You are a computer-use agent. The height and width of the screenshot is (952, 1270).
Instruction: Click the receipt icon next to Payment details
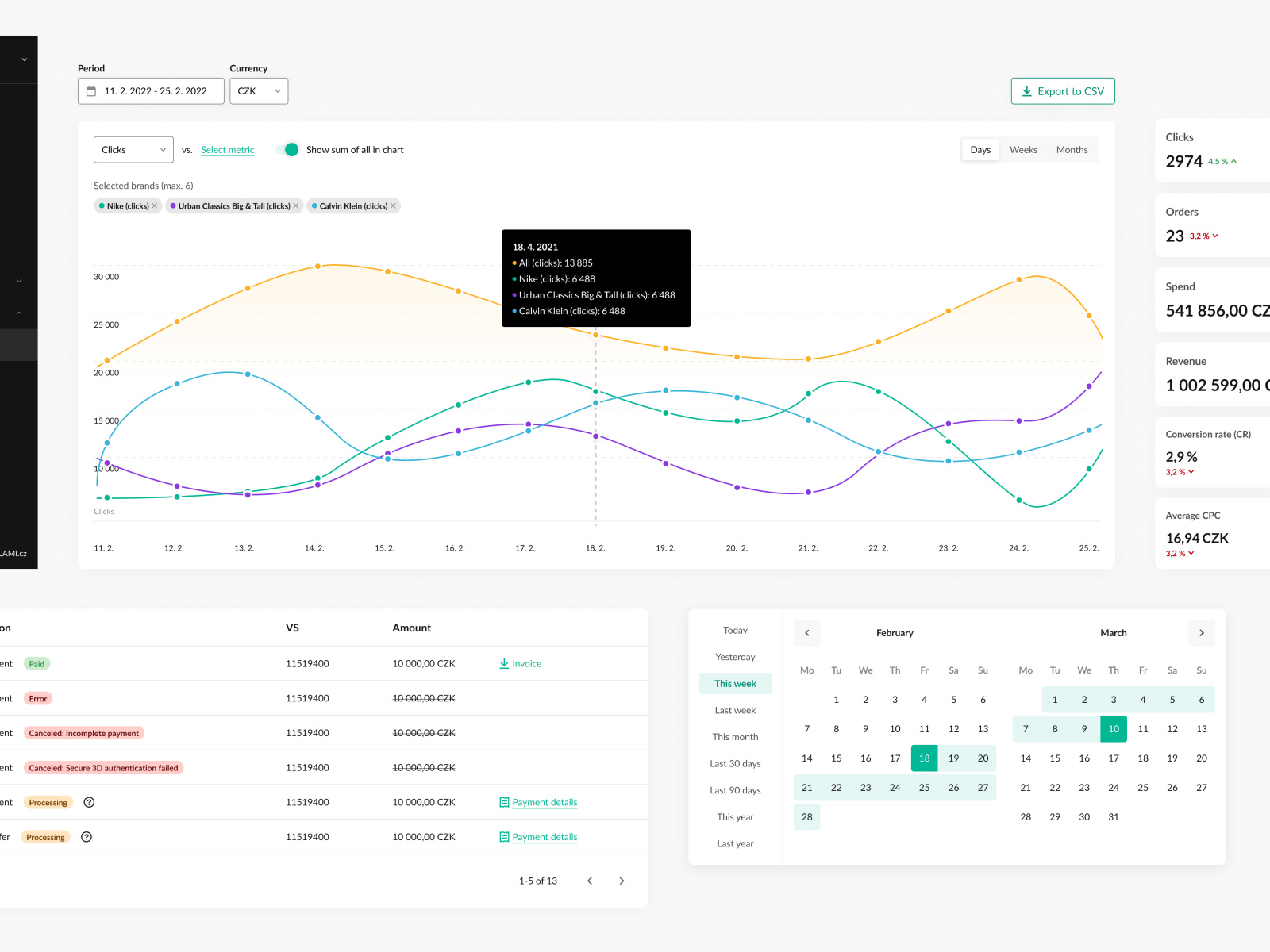point(504,802)
